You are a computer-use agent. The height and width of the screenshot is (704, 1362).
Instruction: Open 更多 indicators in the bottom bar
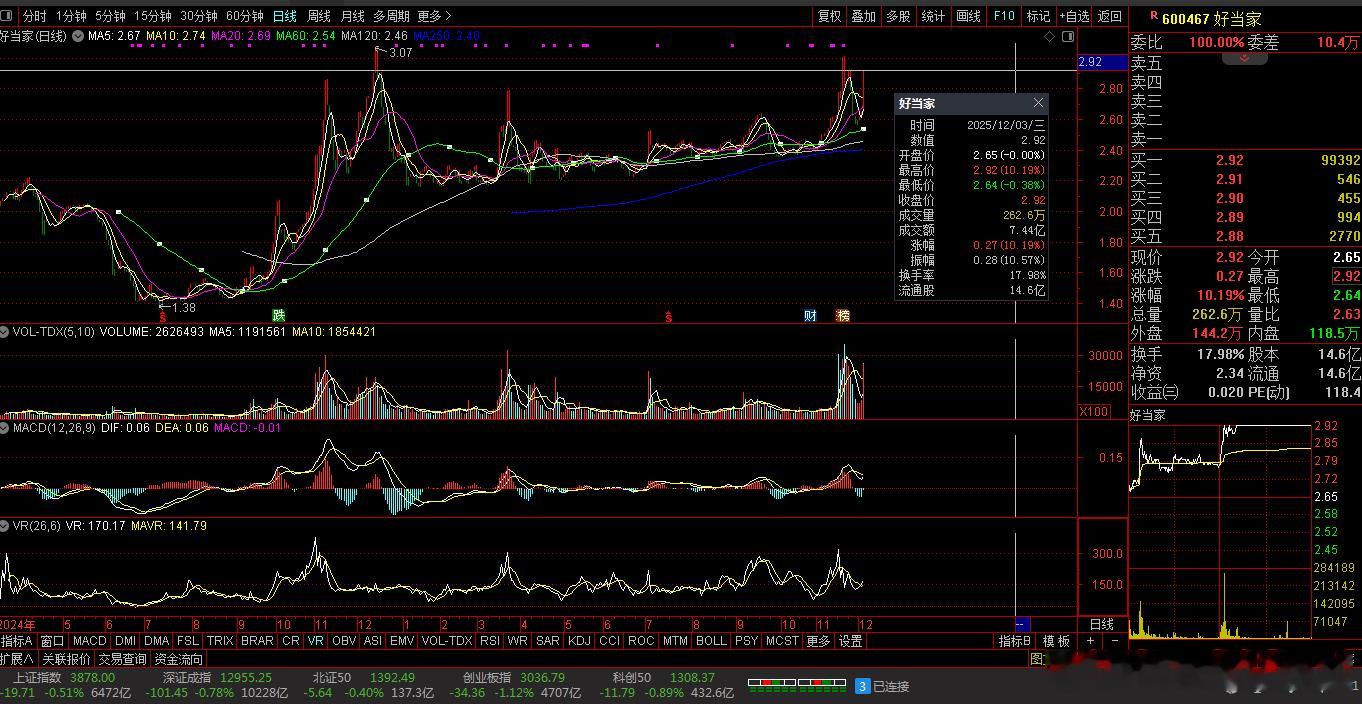[x=818, y=641]
